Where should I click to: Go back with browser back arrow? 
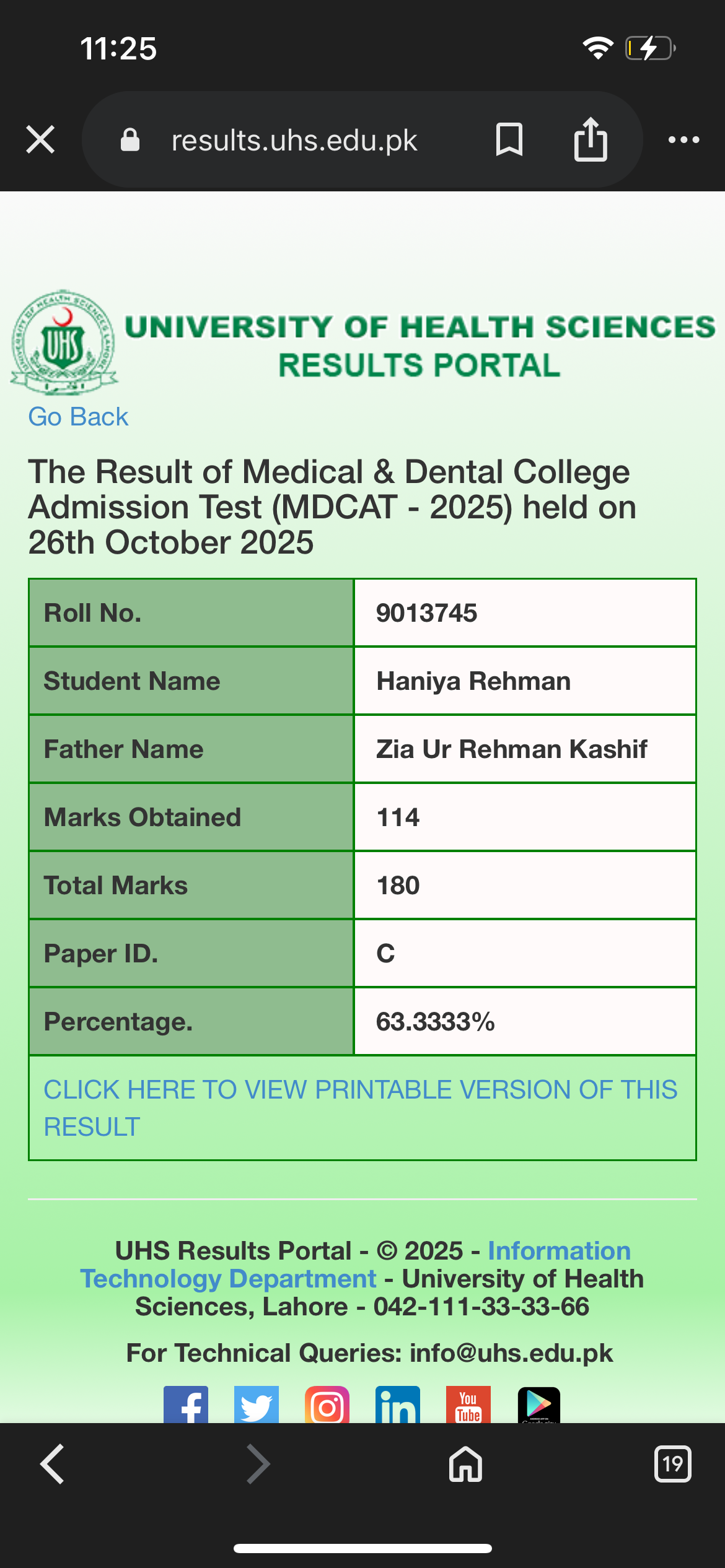(53, 1464)
